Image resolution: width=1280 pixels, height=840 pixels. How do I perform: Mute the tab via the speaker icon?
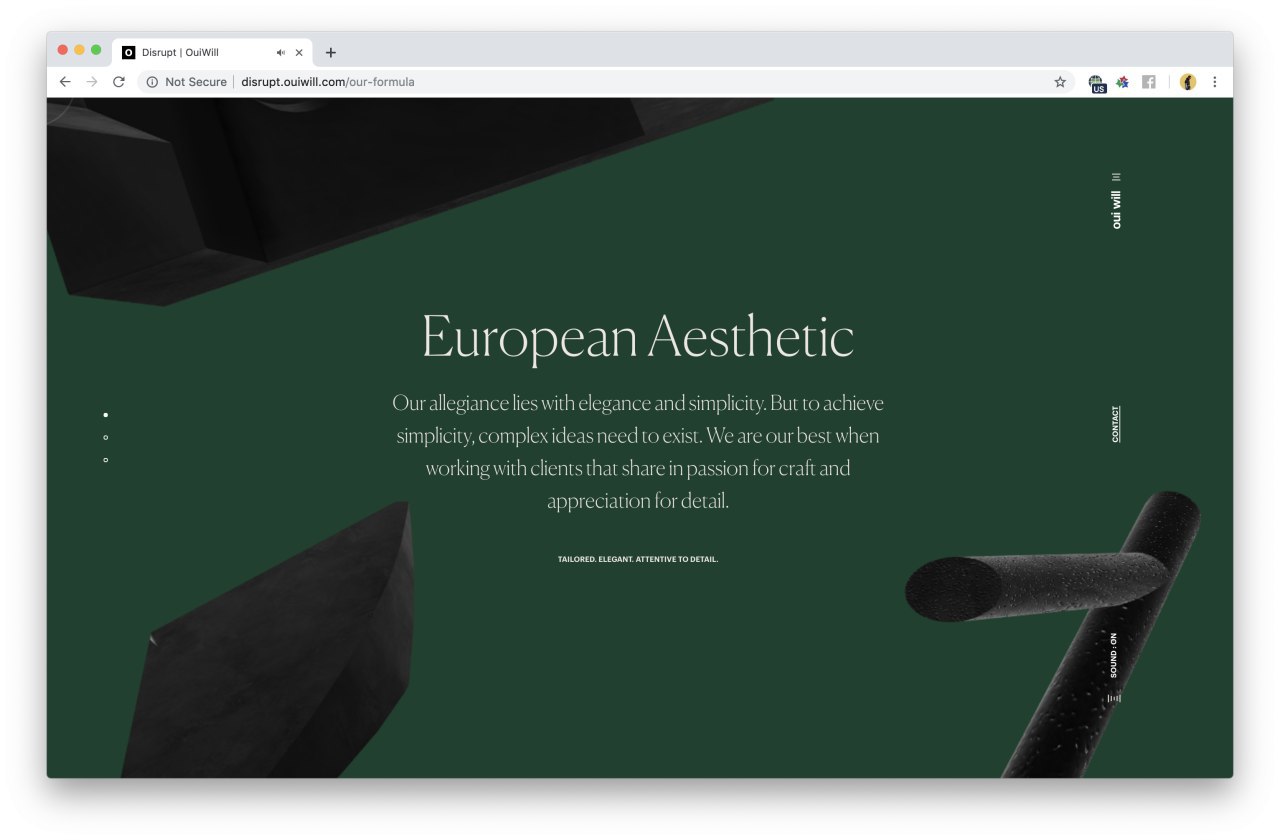tap(281, 53)
